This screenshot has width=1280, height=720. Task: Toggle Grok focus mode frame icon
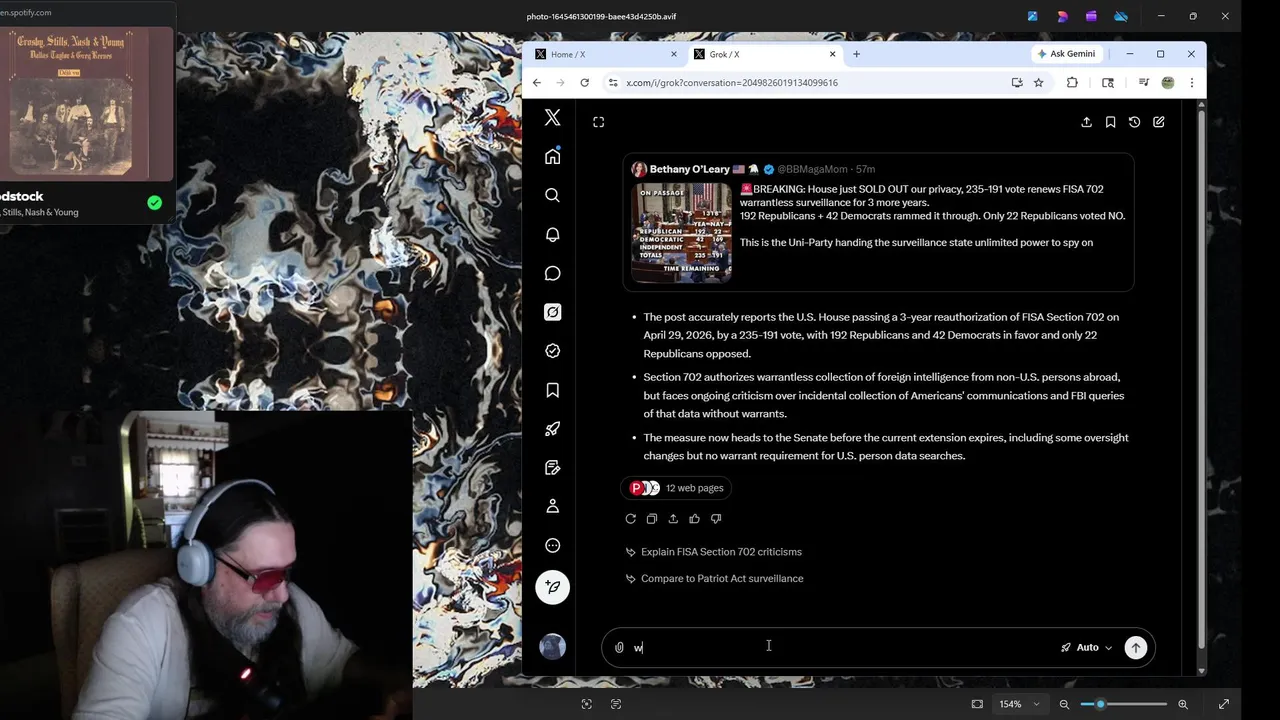pos(598,122)
